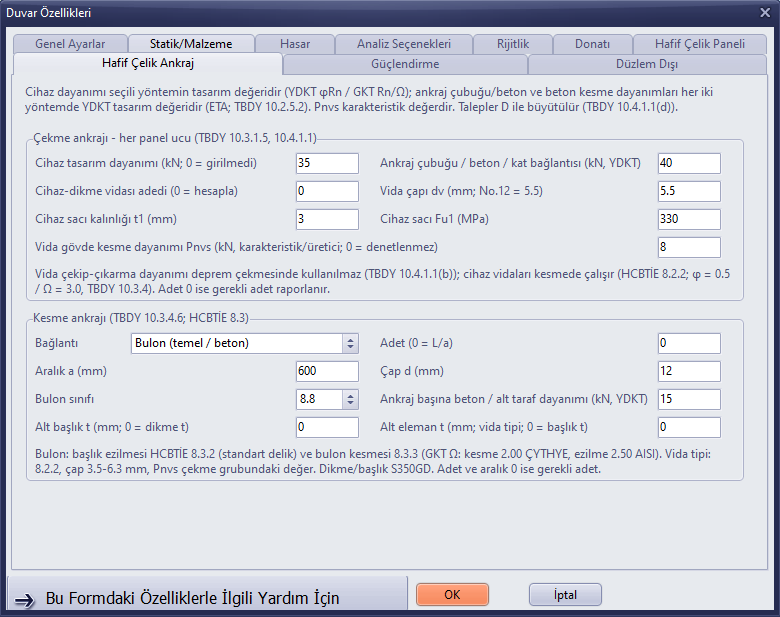Image resolution: width=780 pixels, height=617 pixels.
Task: Click the Bulon sınıfı label
Action: pos(65,399)
